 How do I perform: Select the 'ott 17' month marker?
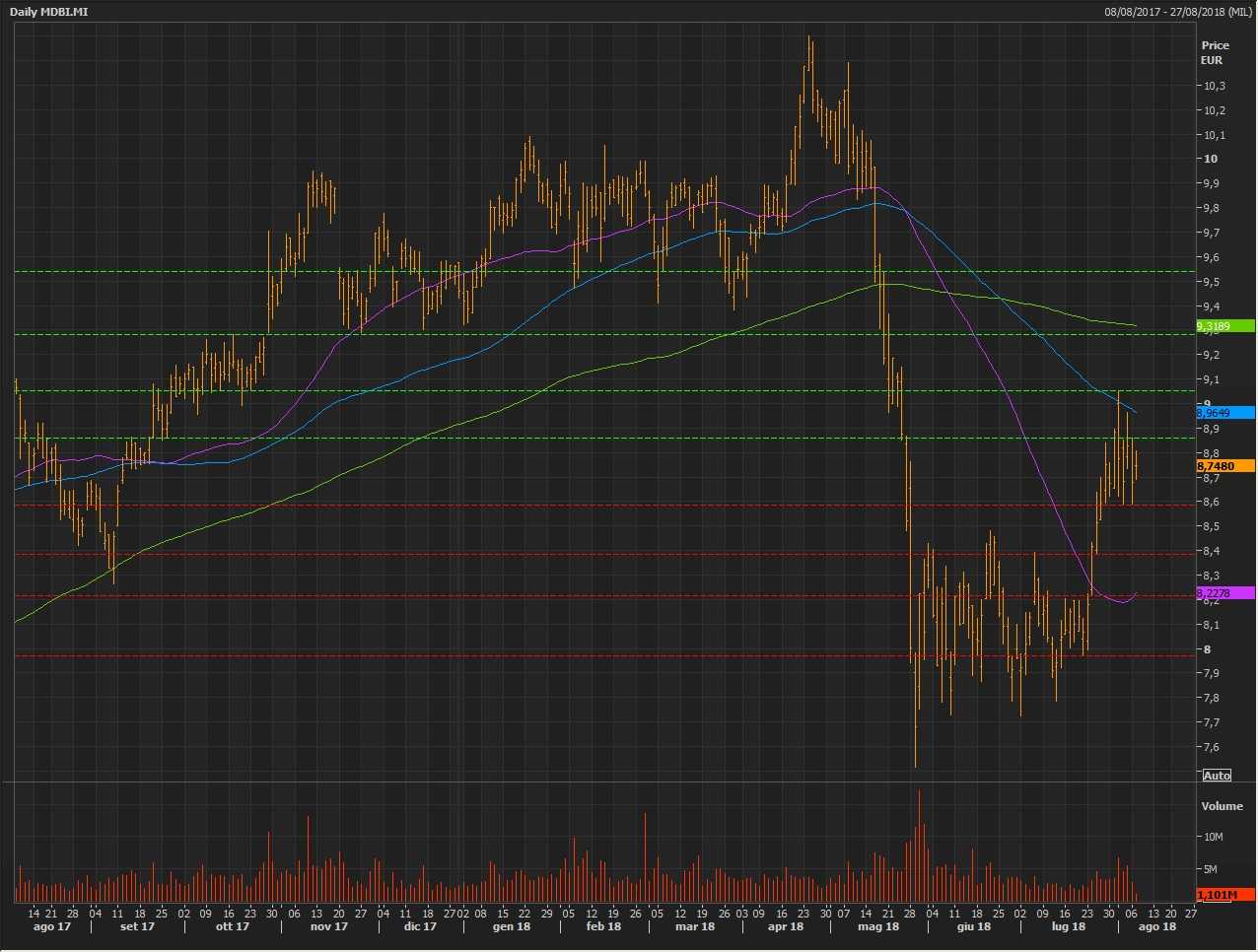coord(232,926)
